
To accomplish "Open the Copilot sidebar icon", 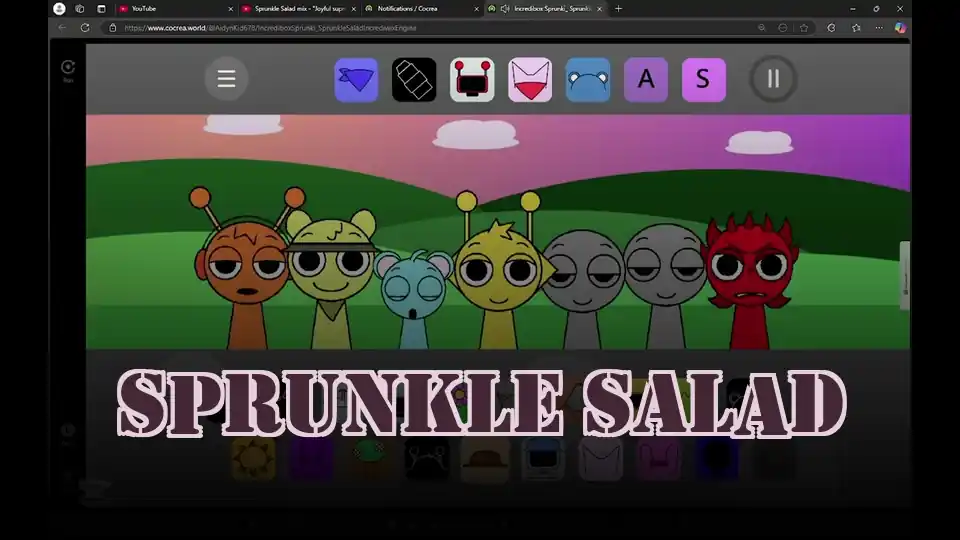I will click(900, 28).
